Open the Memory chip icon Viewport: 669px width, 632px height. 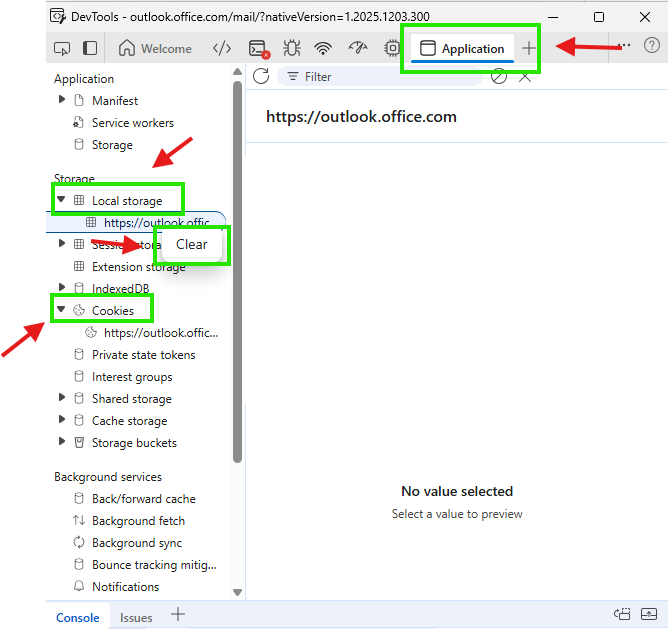point(392,48)
